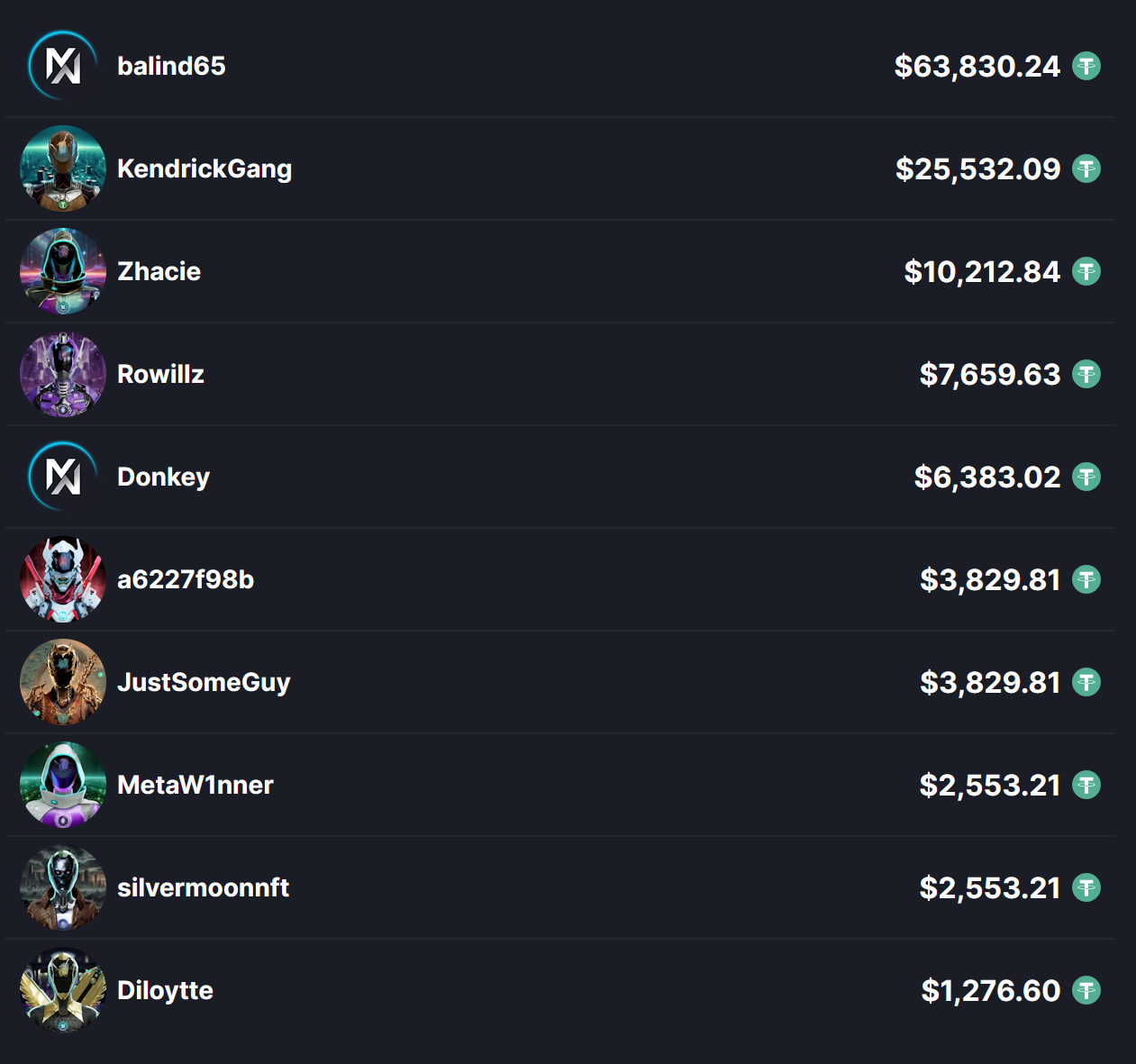
Task: Click Zhacie's hooded avatar
Action: pyautogui.click(x=63, y=271)
